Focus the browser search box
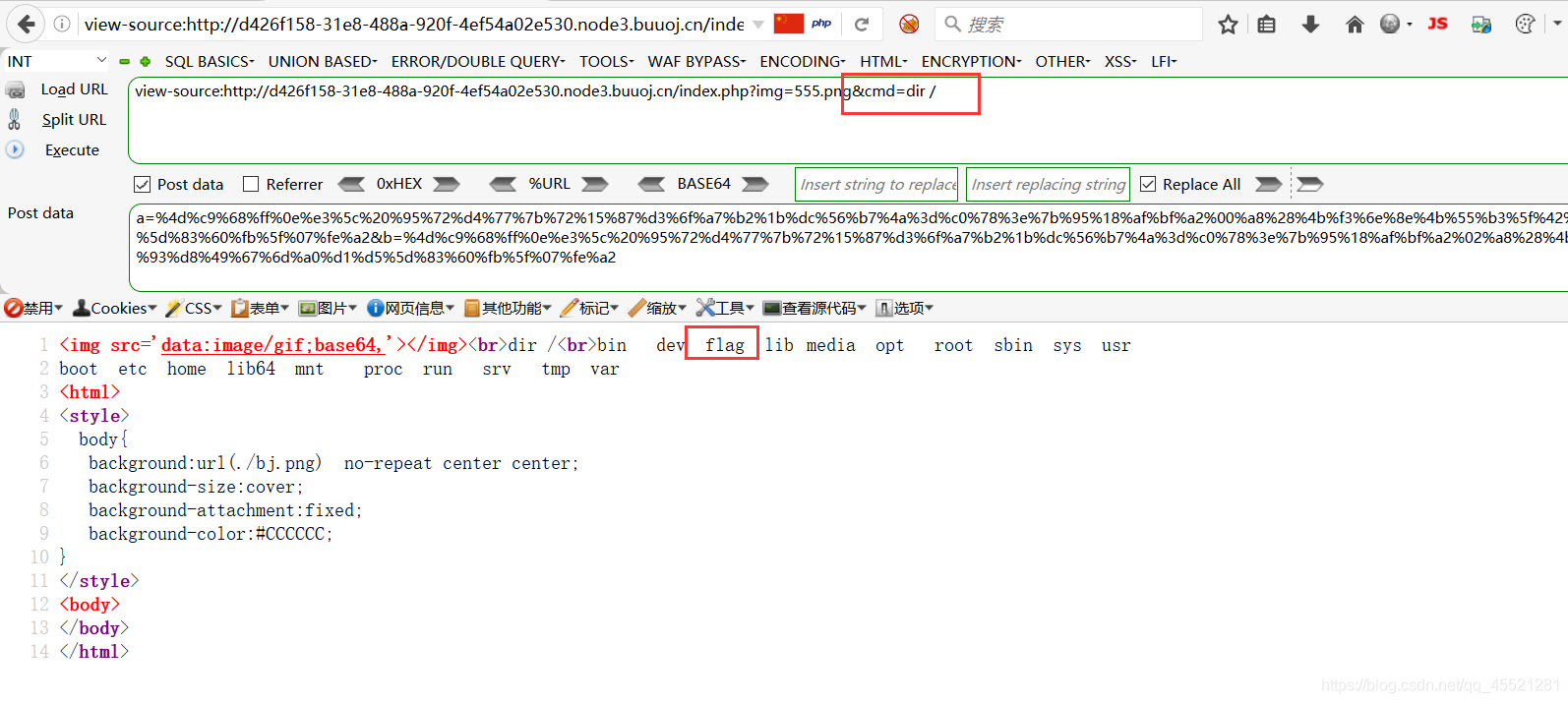This screenshot has height=703, width=1568. click(1069, 24)
